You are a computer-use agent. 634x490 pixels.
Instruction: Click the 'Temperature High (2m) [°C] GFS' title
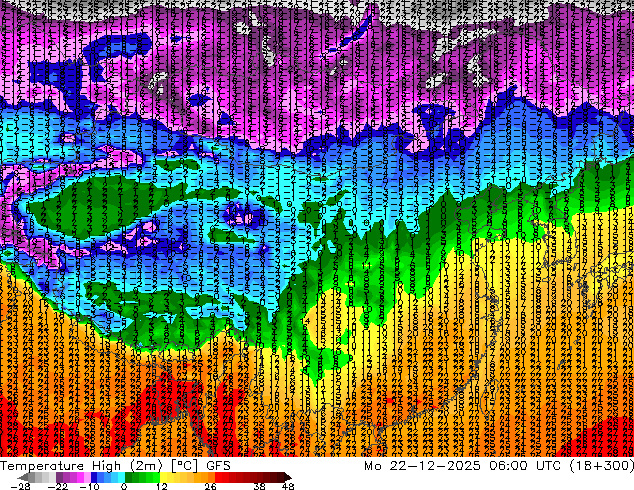tap(115, 466)
